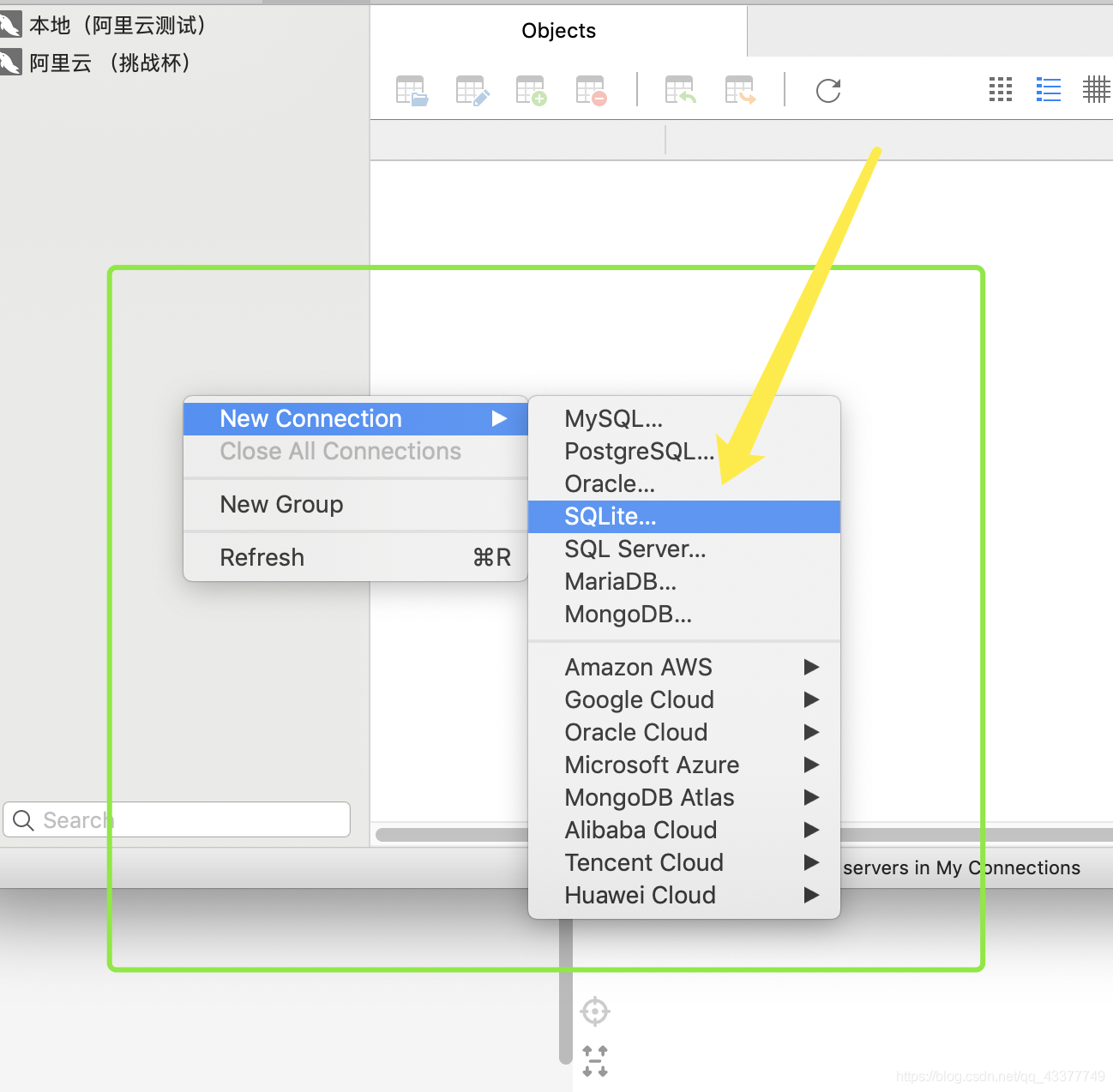This screenshot has width=1113, height=1092.
Task: Click the Open Table toolbar icon
Action: [412, 90]
